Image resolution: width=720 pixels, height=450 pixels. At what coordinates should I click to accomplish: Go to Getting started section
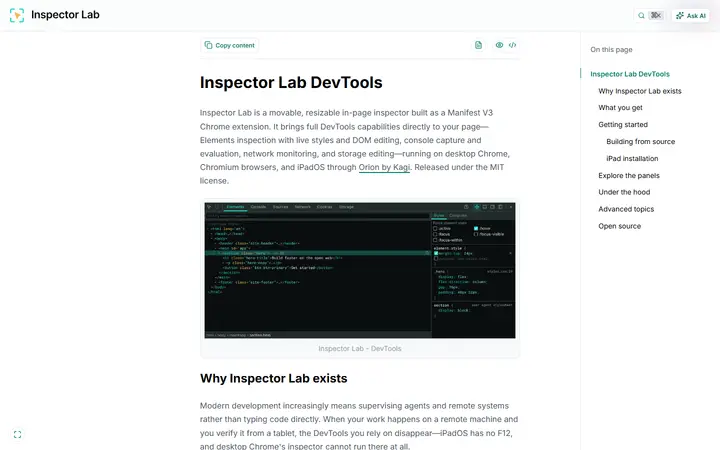623,124
